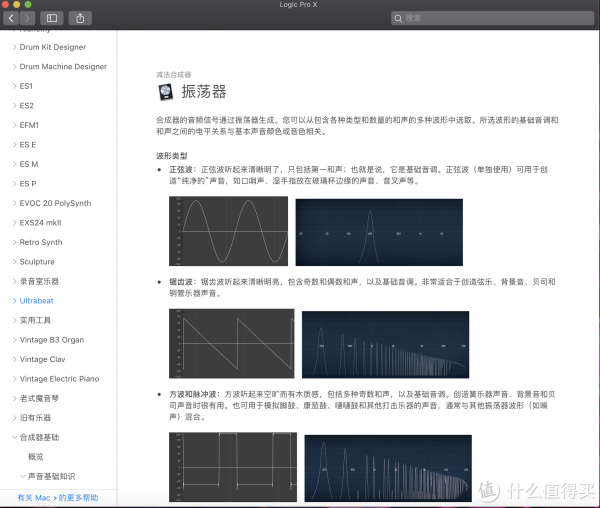
Task: Select ES1 in the sidebar
Action: [x=26, y=86]
